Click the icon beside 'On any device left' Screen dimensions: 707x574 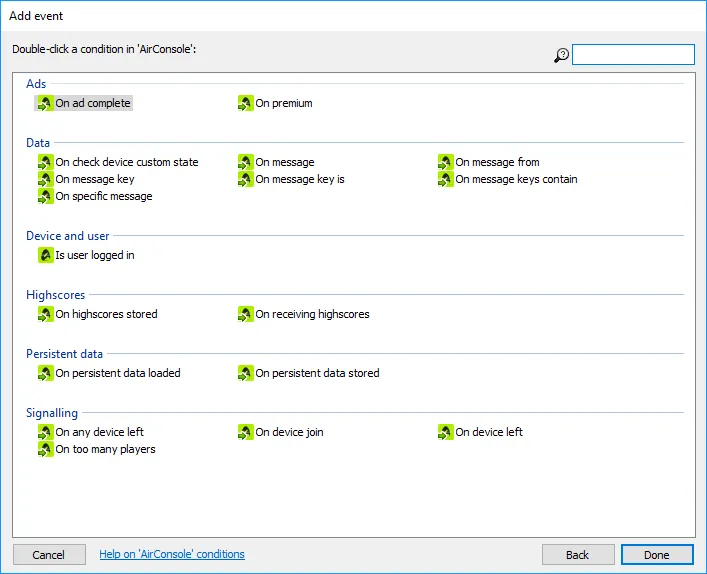click(46, 432)
